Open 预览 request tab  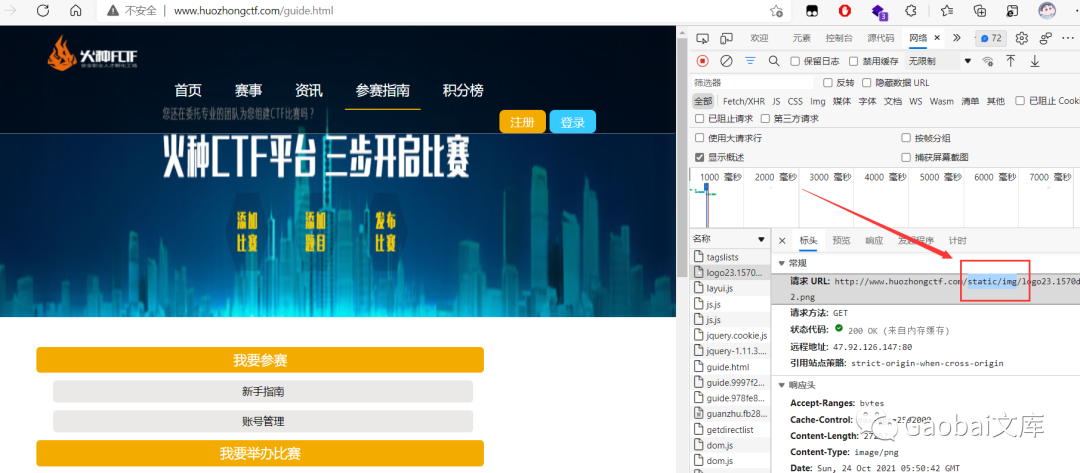click(841, 240)
